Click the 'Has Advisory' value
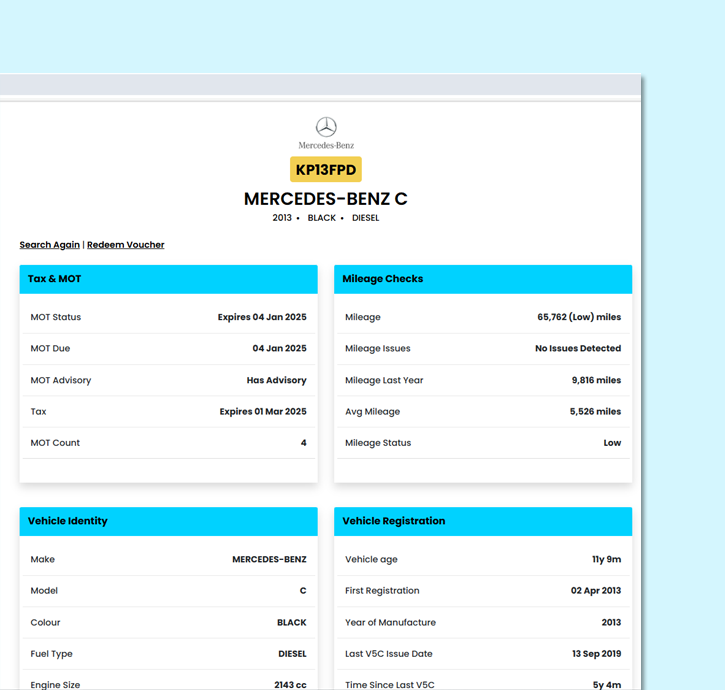Image resolution: width=725 pixels, height=690 pixels. pyautogui.click(x=276, y=380)
